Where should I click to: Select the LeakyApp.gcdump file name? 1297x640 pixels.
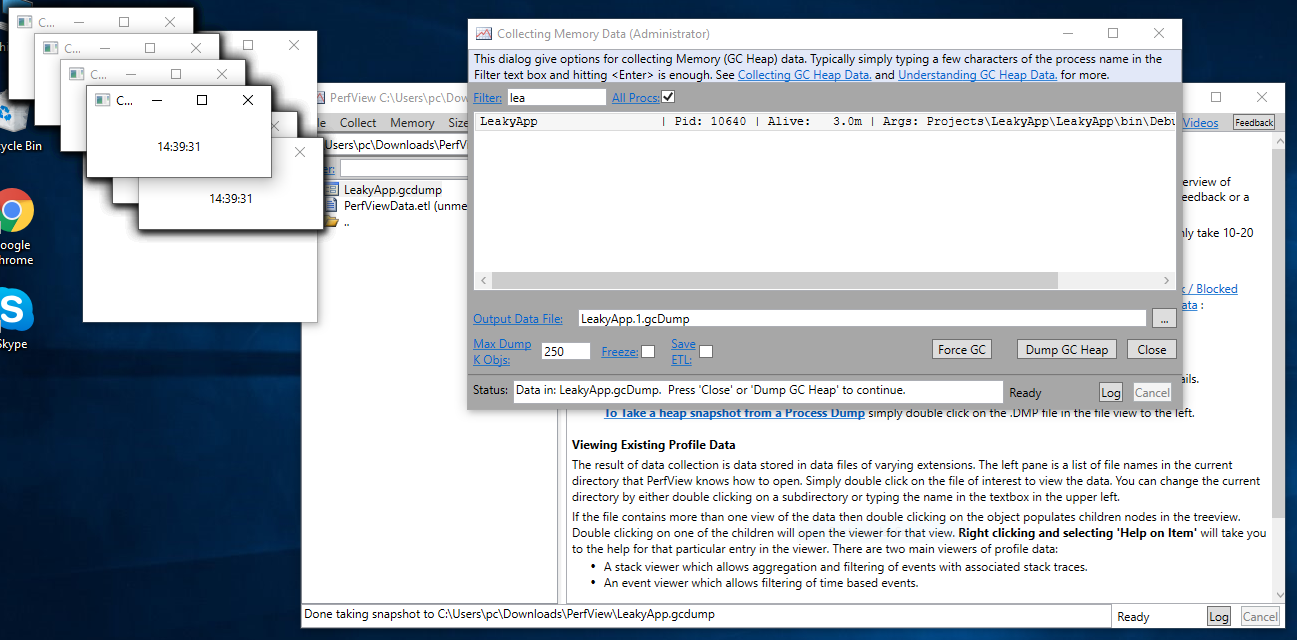click(393, 189)
